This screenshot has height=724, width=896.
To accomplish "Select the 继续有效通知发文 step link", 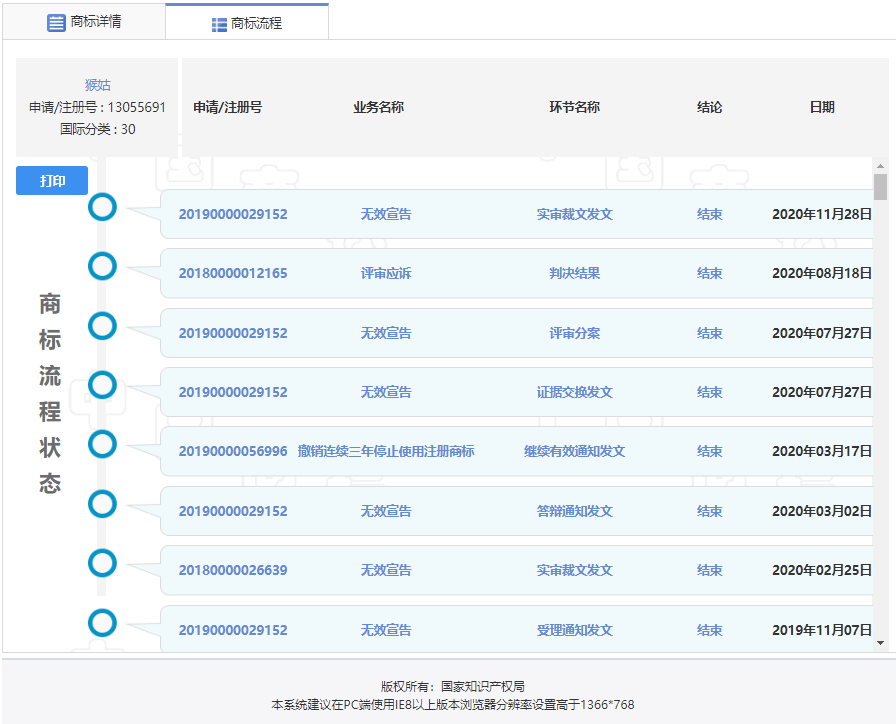I will 574,451.
